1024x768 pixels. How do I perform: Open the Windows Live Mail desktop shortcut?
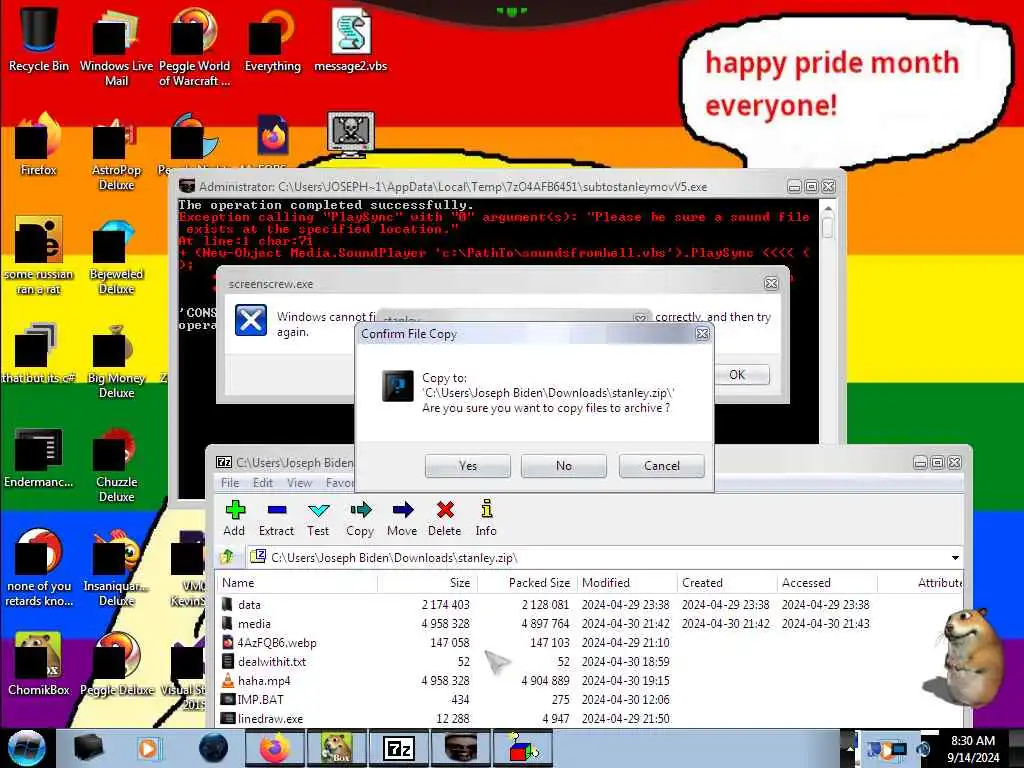pyautogui.click(x=117, y=47)
